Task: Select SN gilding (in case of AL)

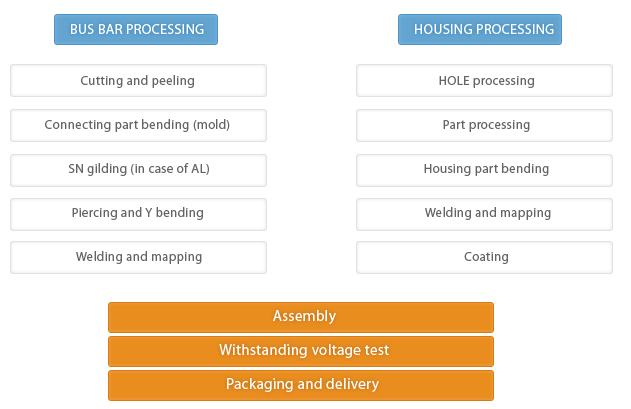Action: 138,169
